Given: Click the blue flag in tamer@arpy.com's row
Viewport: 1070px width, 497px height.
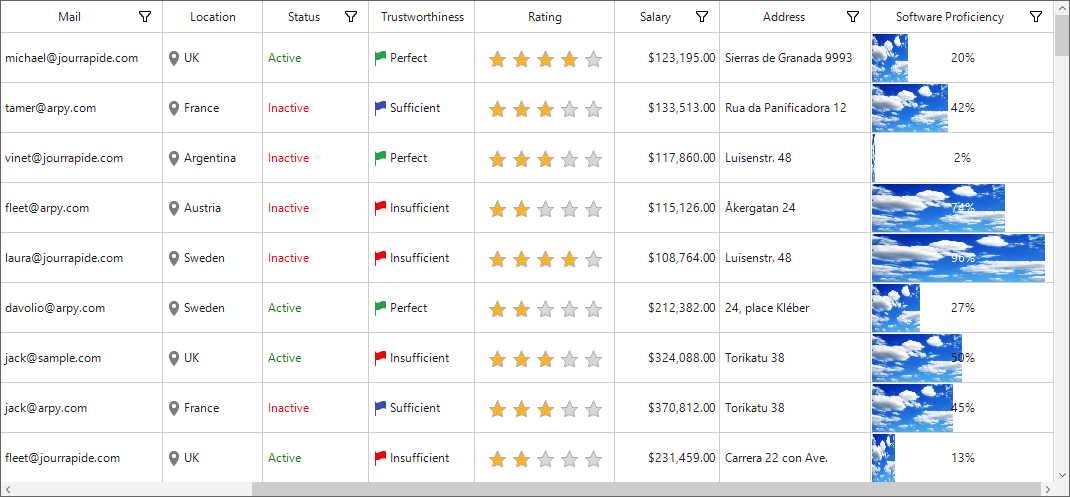Looking at the screenshot, I should click(381, 108).
